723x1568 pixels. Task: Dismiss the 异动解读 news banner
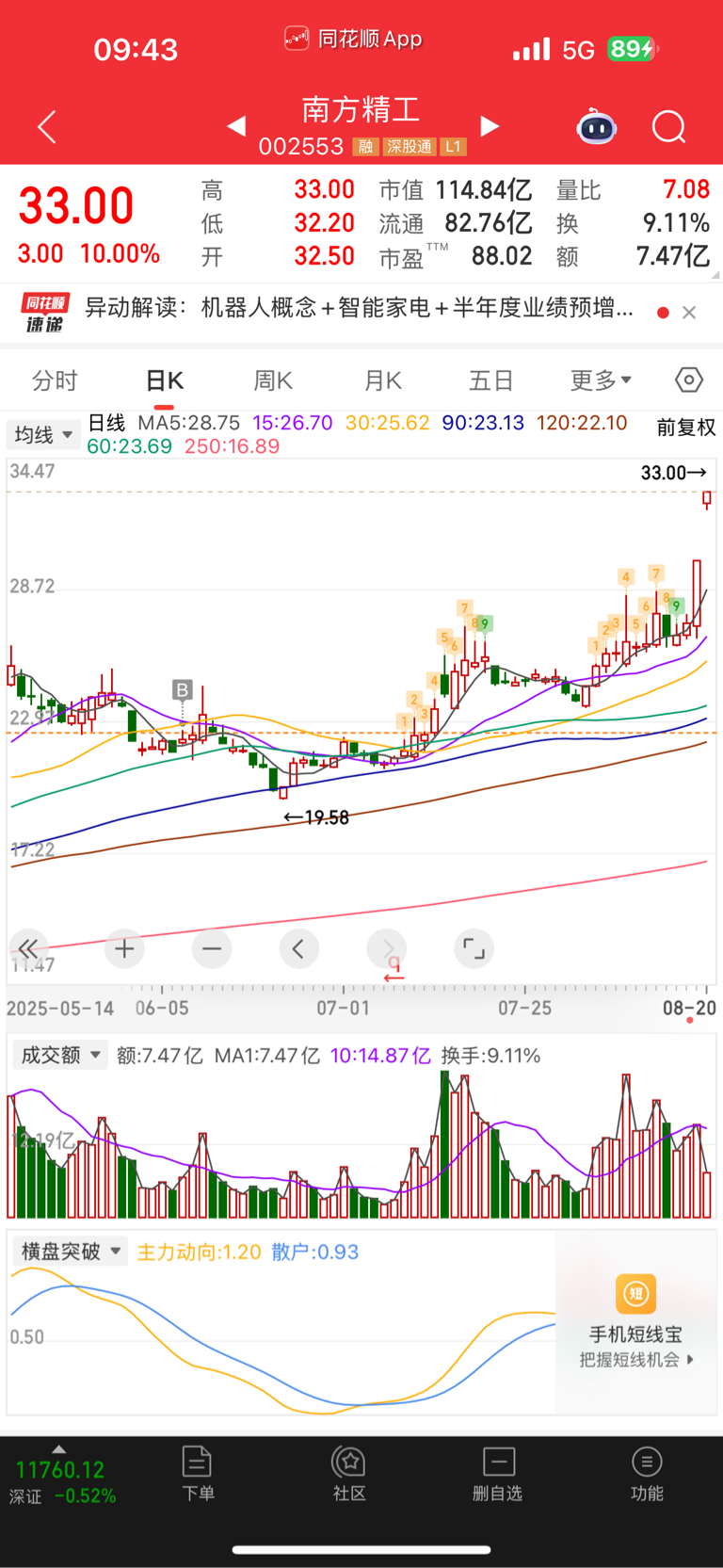click(689, 313)
